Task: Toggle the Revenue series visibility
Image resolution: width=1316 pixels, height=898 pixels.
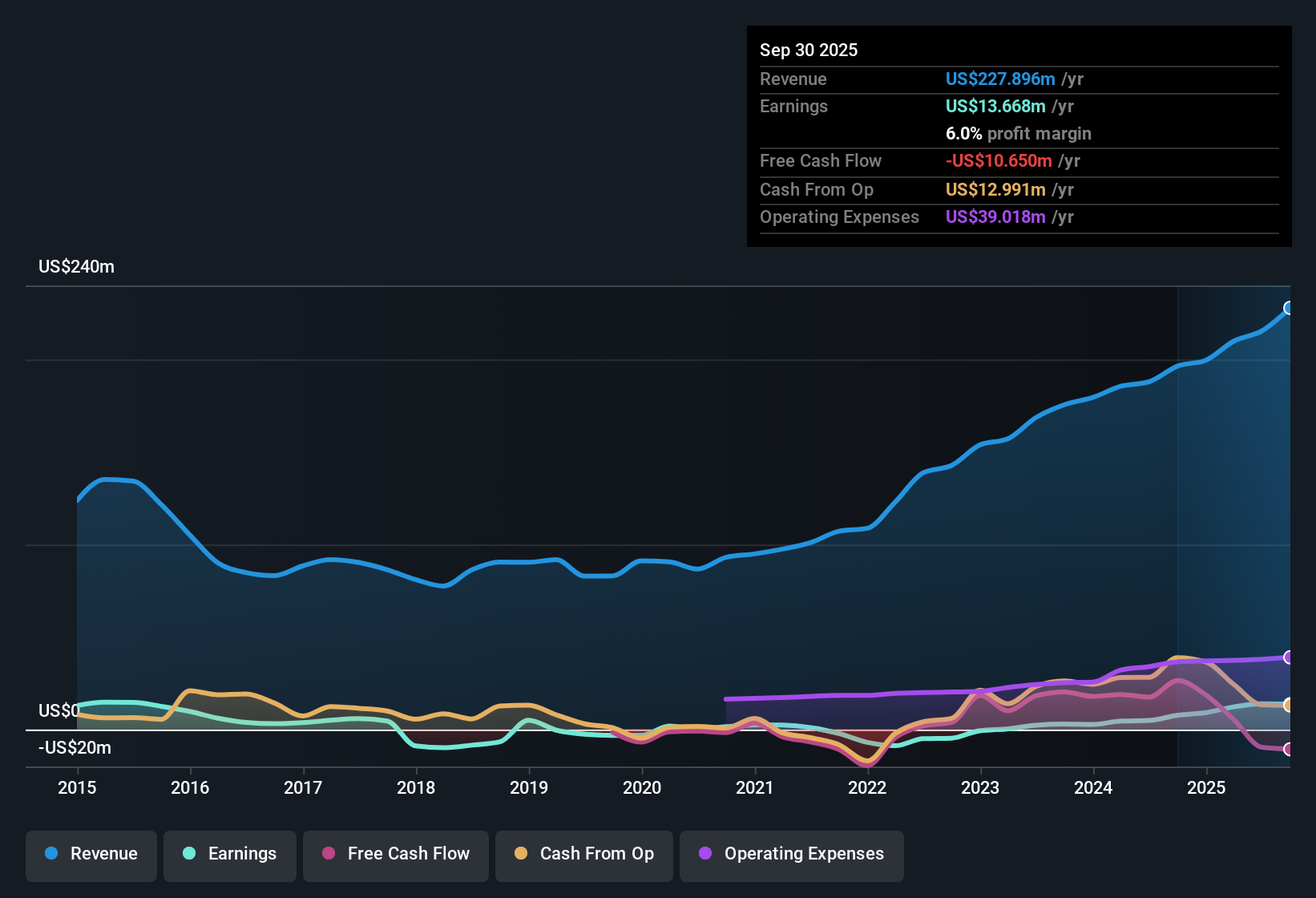Action: (91, 854)
